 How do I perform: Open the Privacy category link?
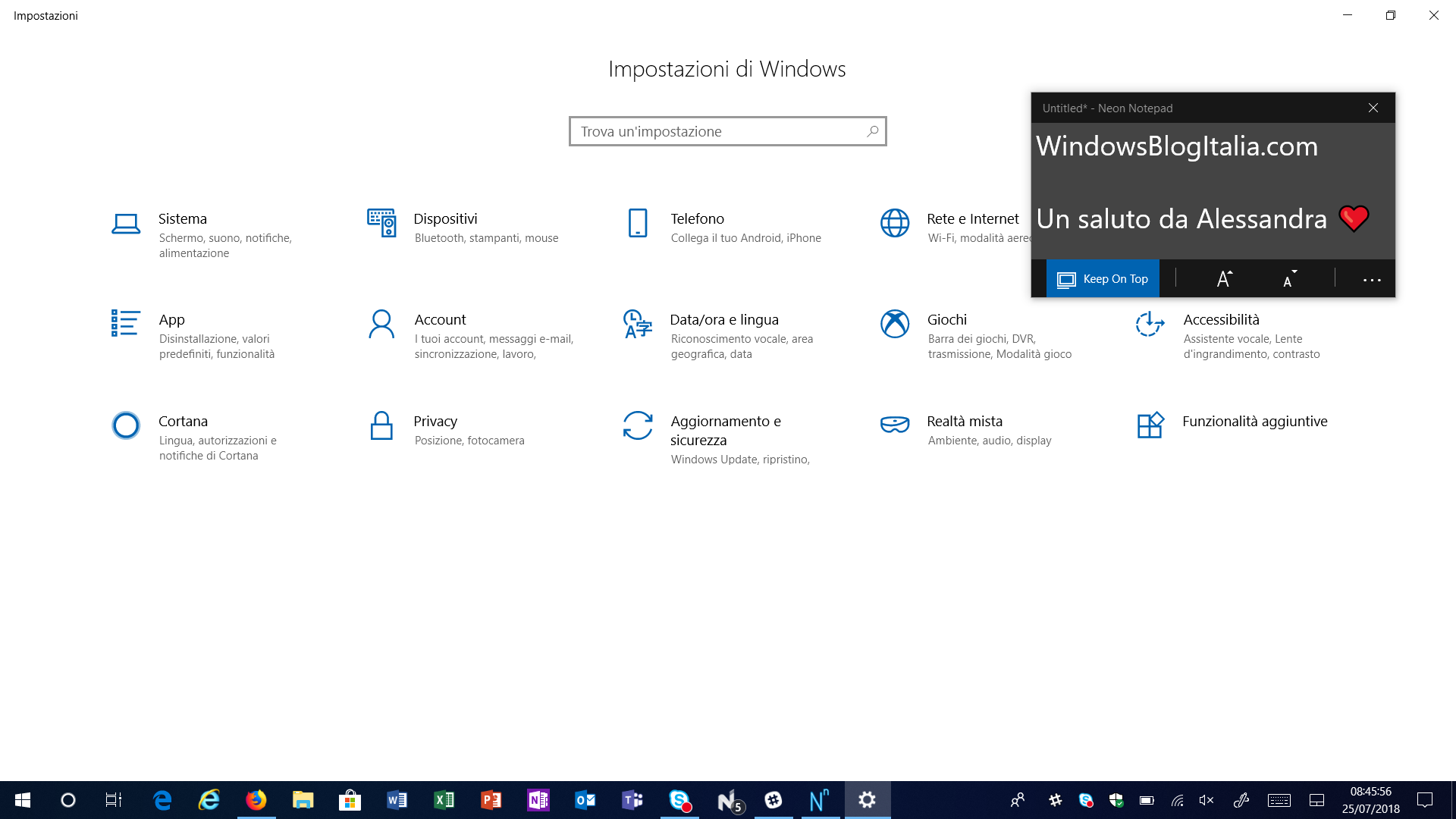pos(435,421)
